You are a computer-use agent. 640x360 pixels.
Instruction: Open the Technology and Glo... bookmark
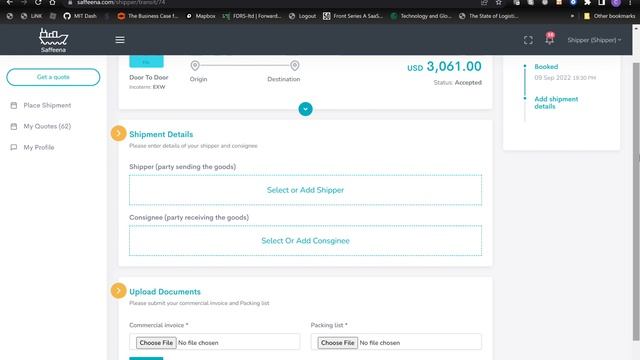pos(421,16)
